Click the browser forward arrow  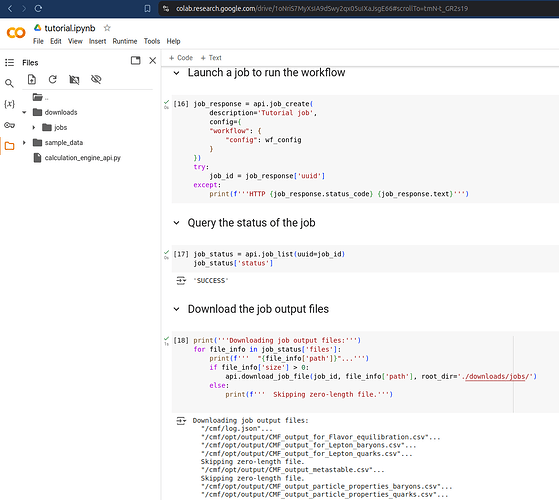pyautogui.click(x=24, y=9)
